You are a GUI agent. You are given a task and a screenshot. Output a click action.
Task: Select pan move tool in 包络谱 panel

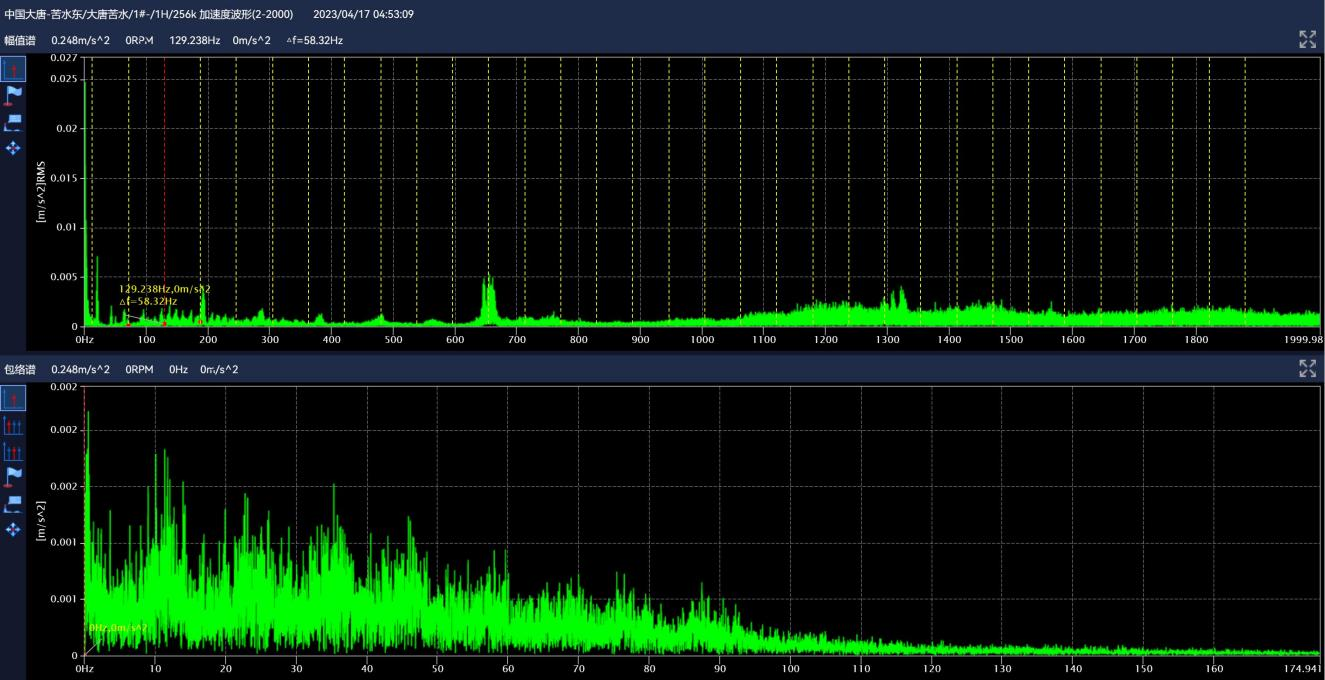point(13,529)
